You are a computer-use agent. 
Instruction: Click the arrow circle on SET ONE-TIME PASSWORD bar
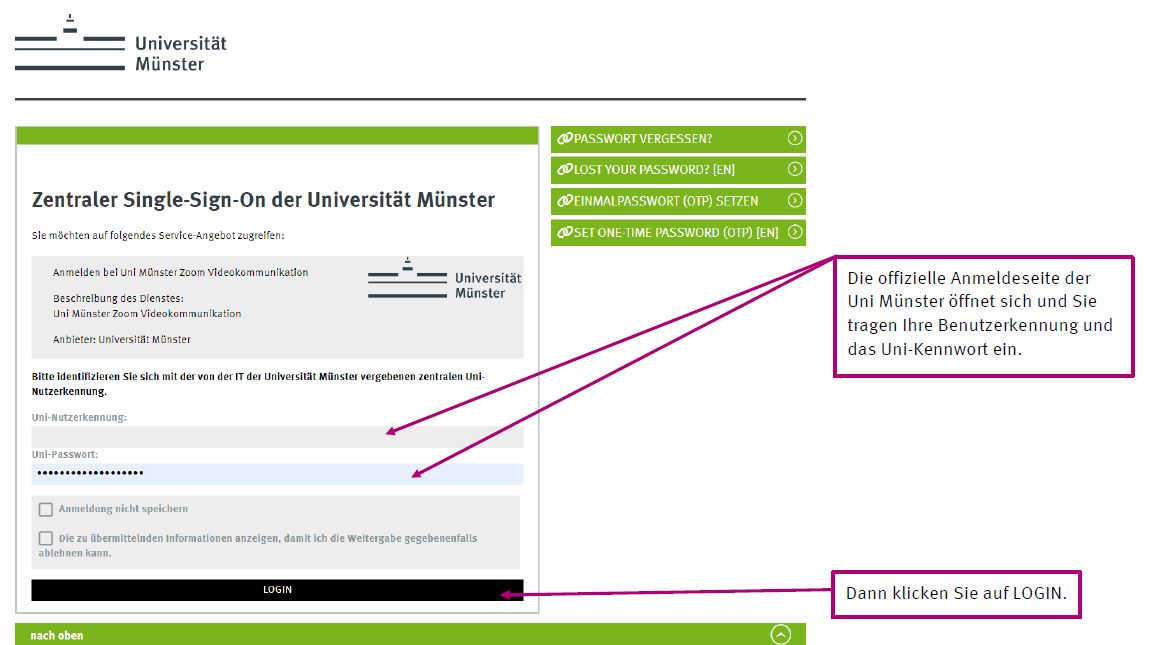tap(795, 232)
